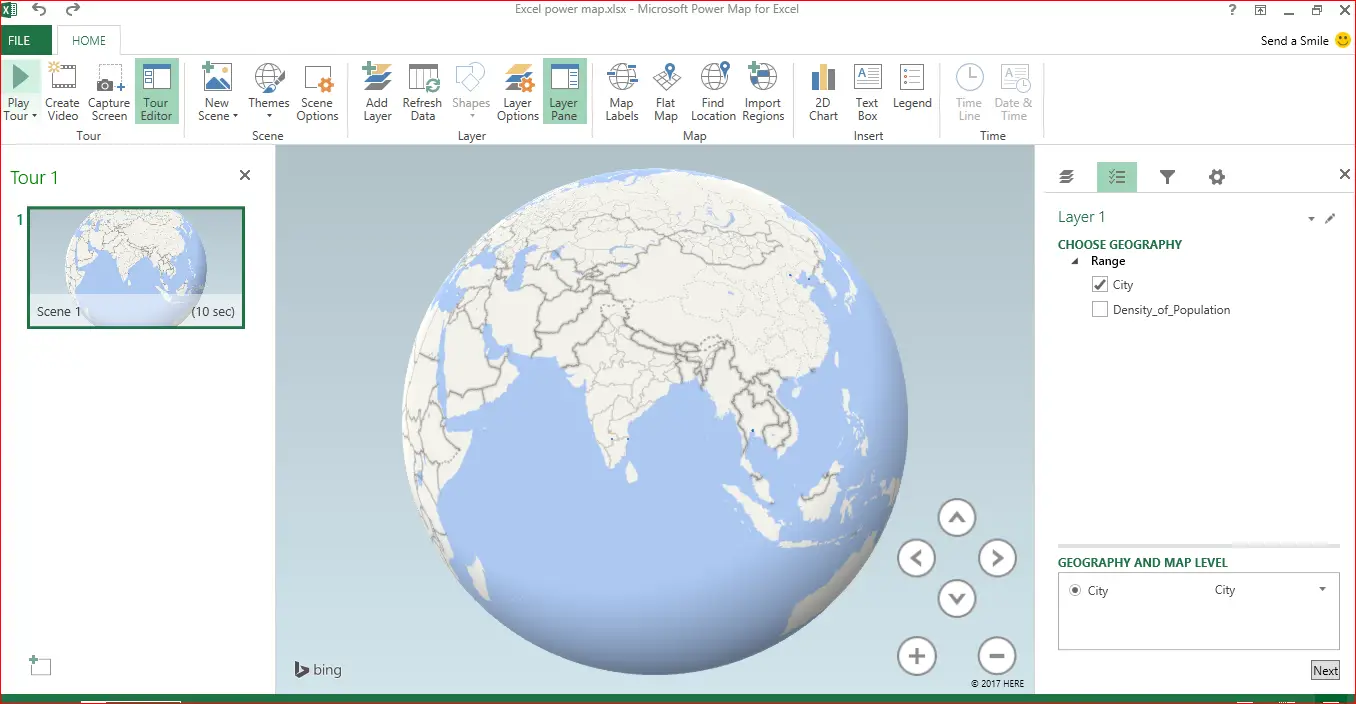Viewport: 1356px width, 704px height.
Task: Click the Next button
Action: tap(1325, 671)
